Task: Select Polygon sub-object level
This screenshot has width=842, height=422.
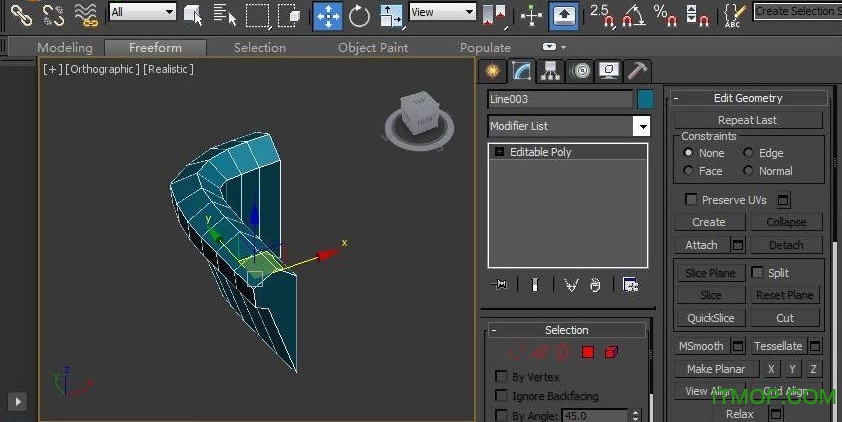Action: point(588,352)
